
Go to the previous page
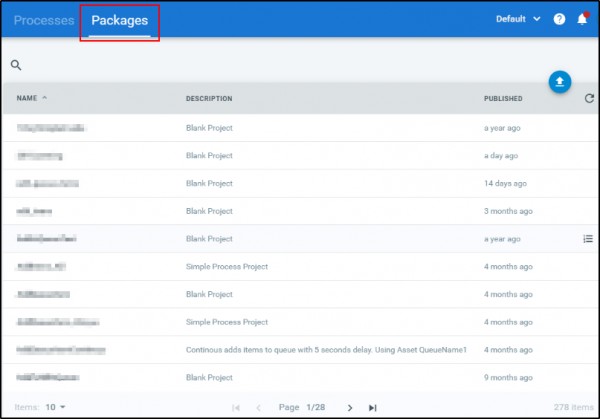tap(258, 407)
